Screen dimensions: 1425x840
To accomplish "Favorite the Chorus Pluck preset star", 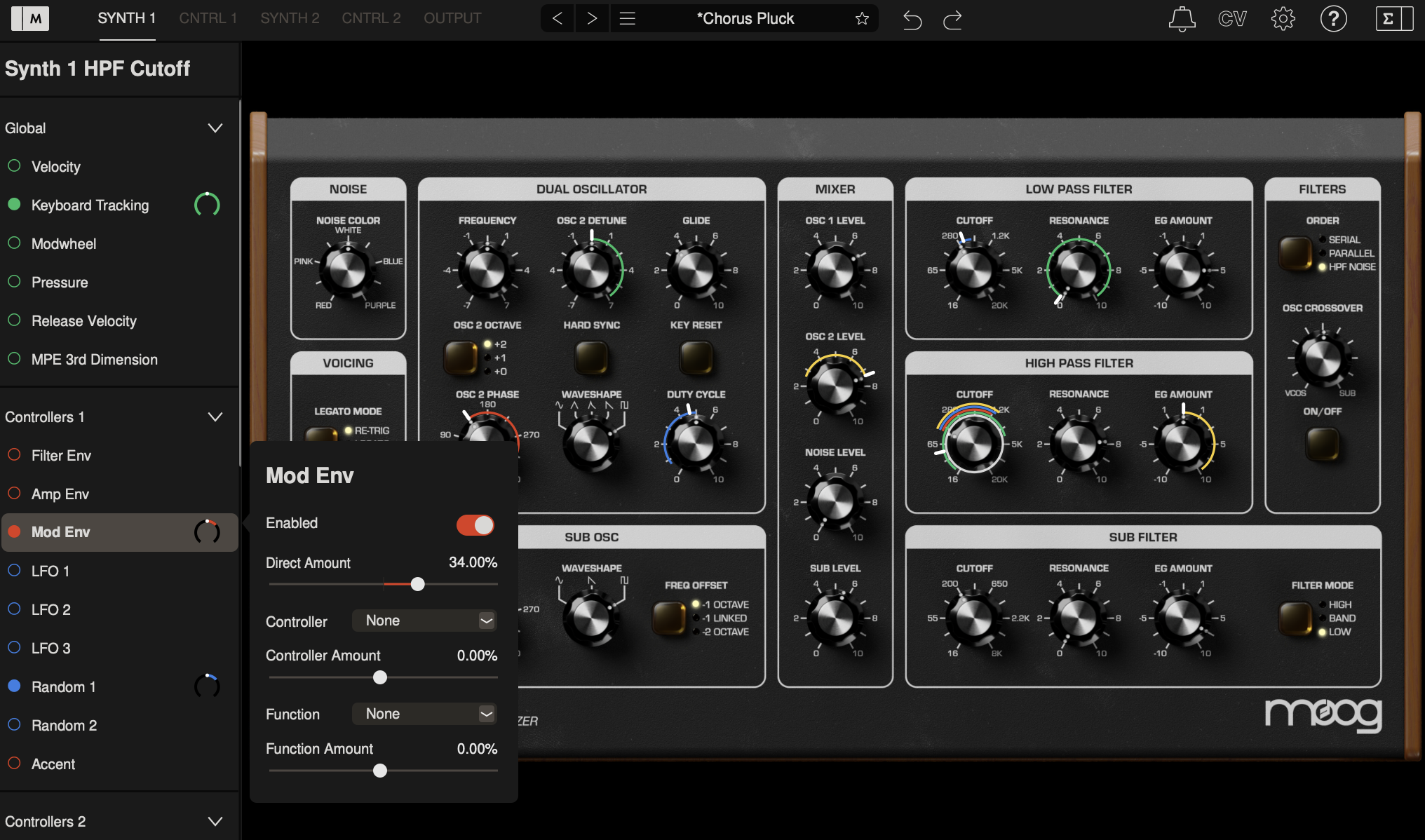I will pos(862,19).
